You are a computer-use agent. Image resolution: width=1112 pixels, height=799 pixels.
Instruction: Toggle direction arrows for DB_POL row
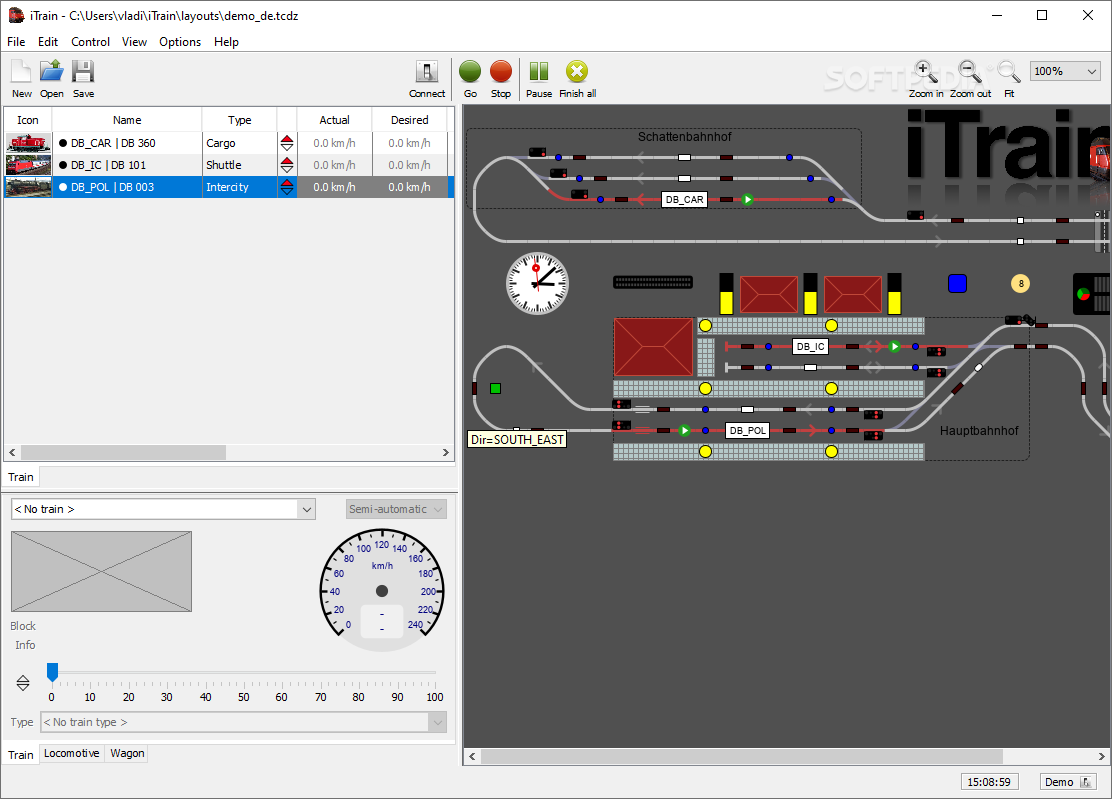pos(287,187)
